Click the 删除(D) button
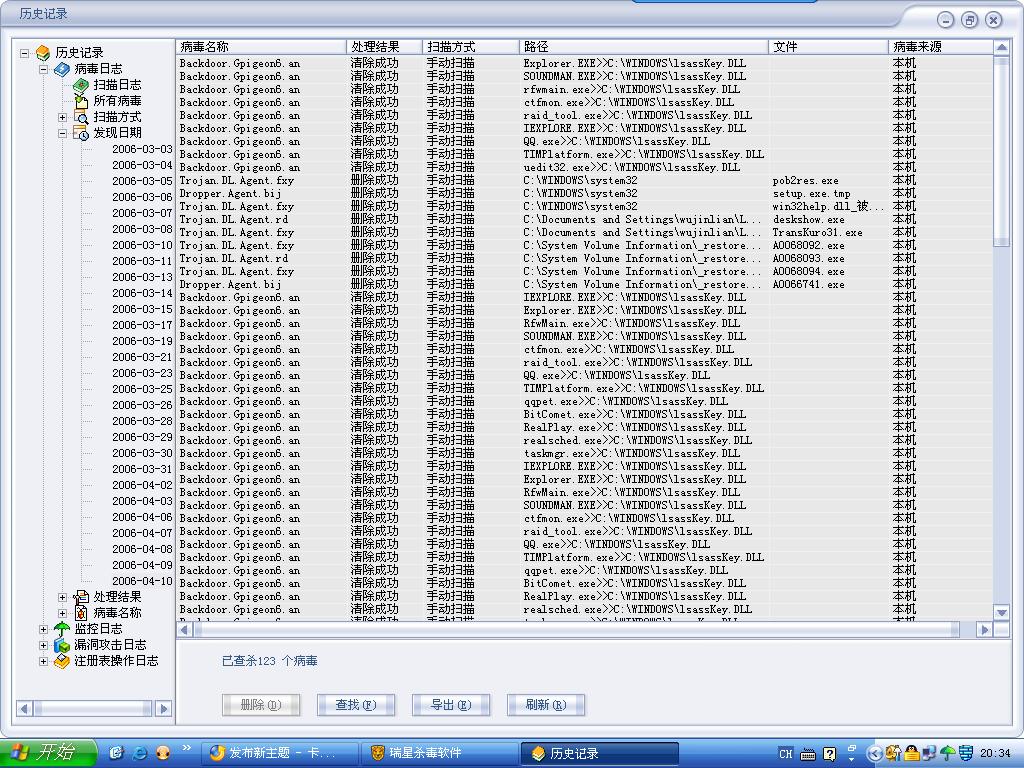This screenshot has width=1024, height=768. (261, 705)
